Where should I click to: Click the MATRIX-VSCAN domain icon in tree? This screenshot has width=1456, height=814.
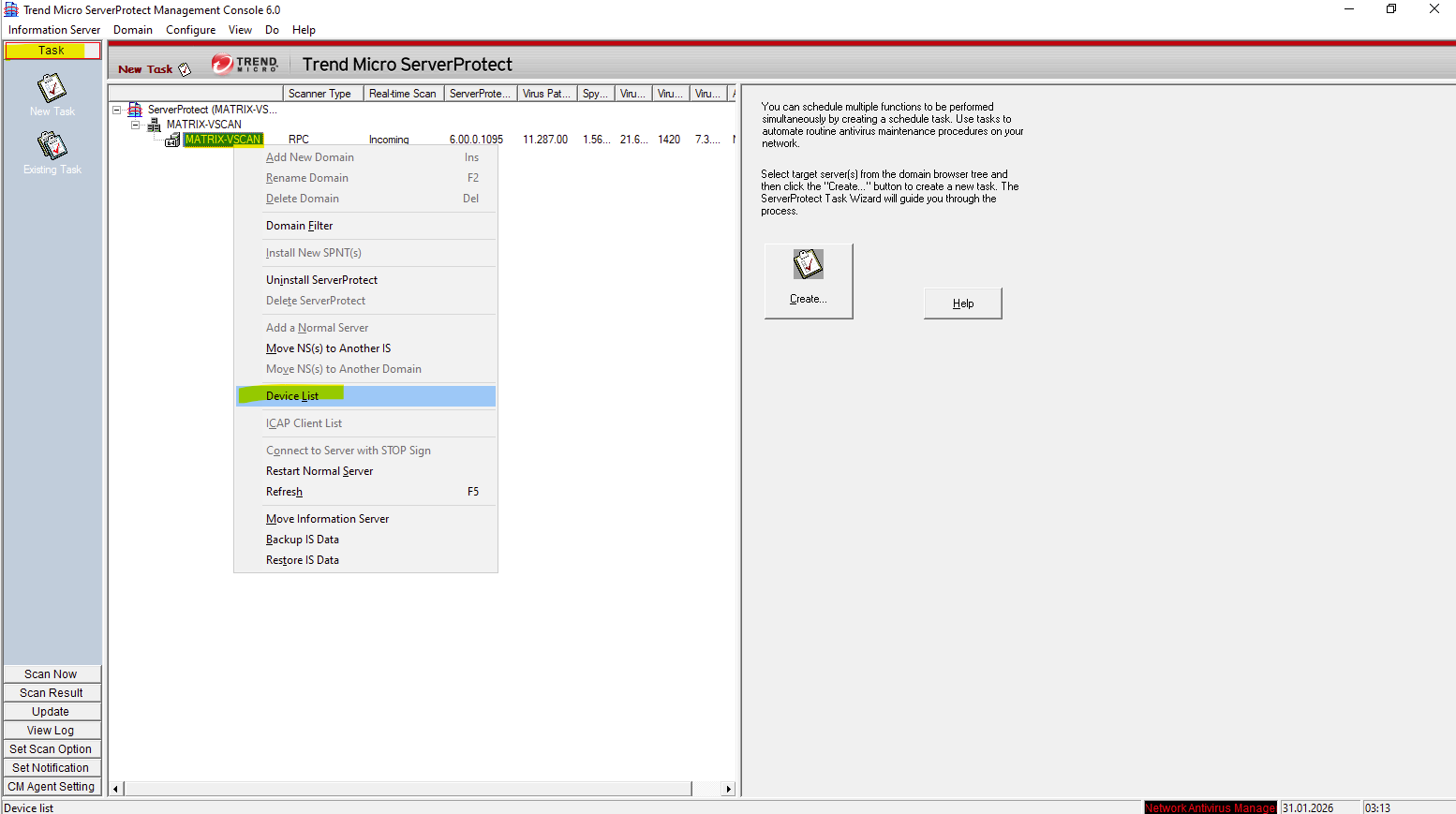tap(155, 125)
